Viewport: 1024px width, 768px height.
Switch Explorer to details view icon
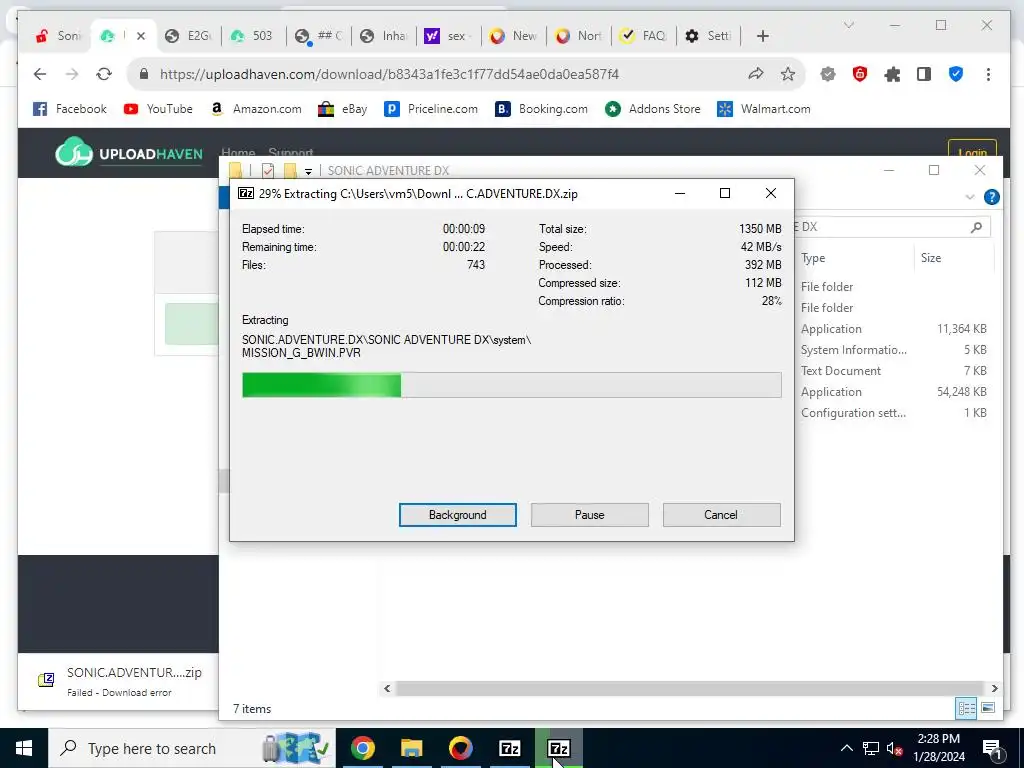[966, 708]
